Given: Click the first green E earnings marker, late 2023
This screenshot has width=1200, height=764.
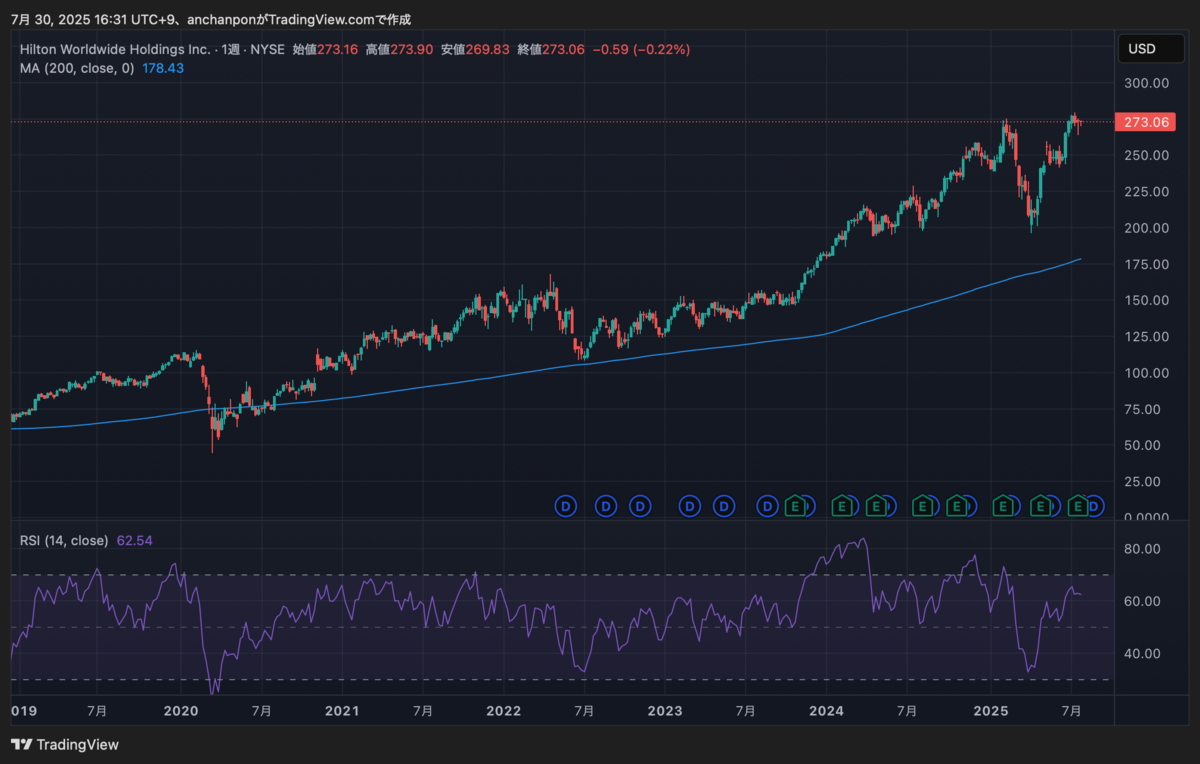Looking at the screenshot, I should click(x=796, y=507).
